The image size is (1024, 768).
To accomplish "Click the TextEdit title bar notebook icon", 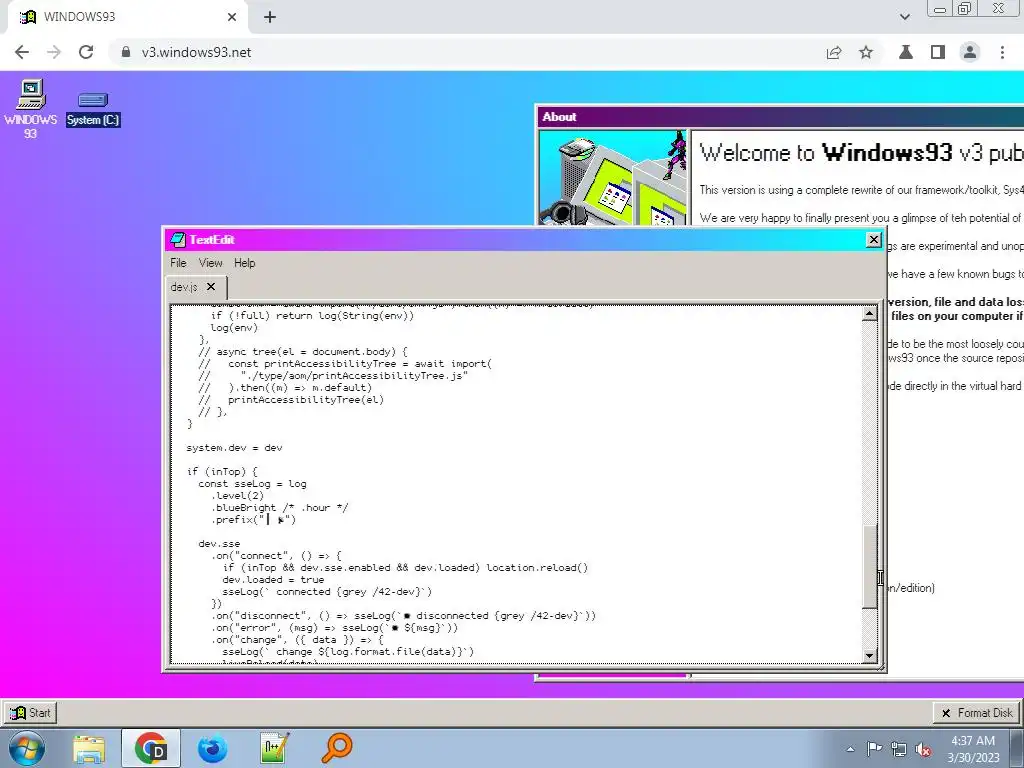I will coord(178,240).
